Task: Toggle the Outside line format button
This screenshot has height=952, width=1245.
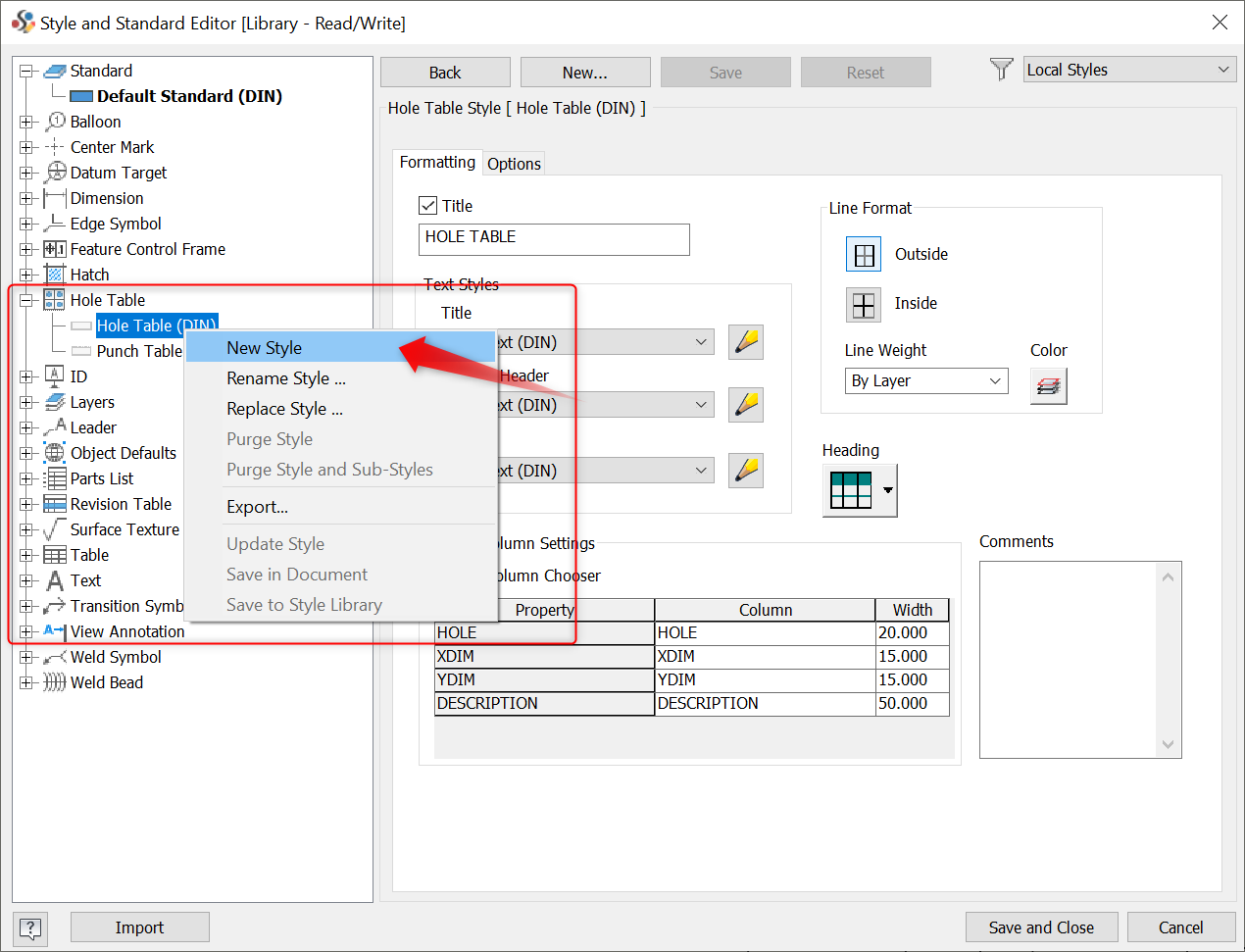Action: [x=863, y=254]
